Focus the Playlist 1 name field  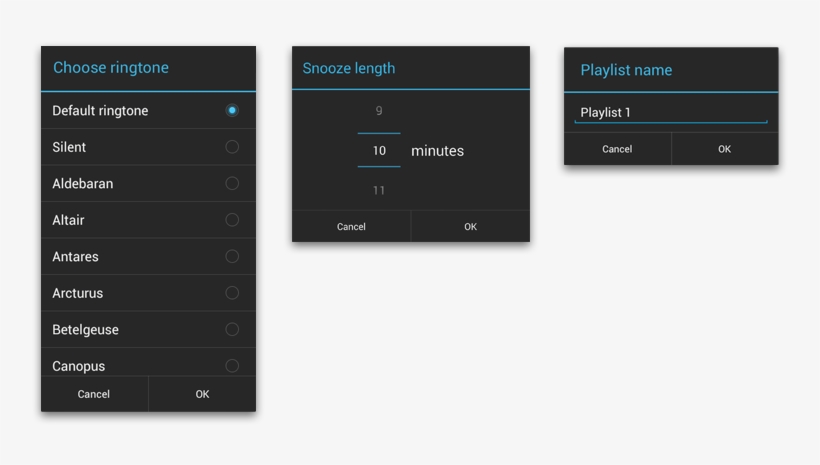[671, 112]
